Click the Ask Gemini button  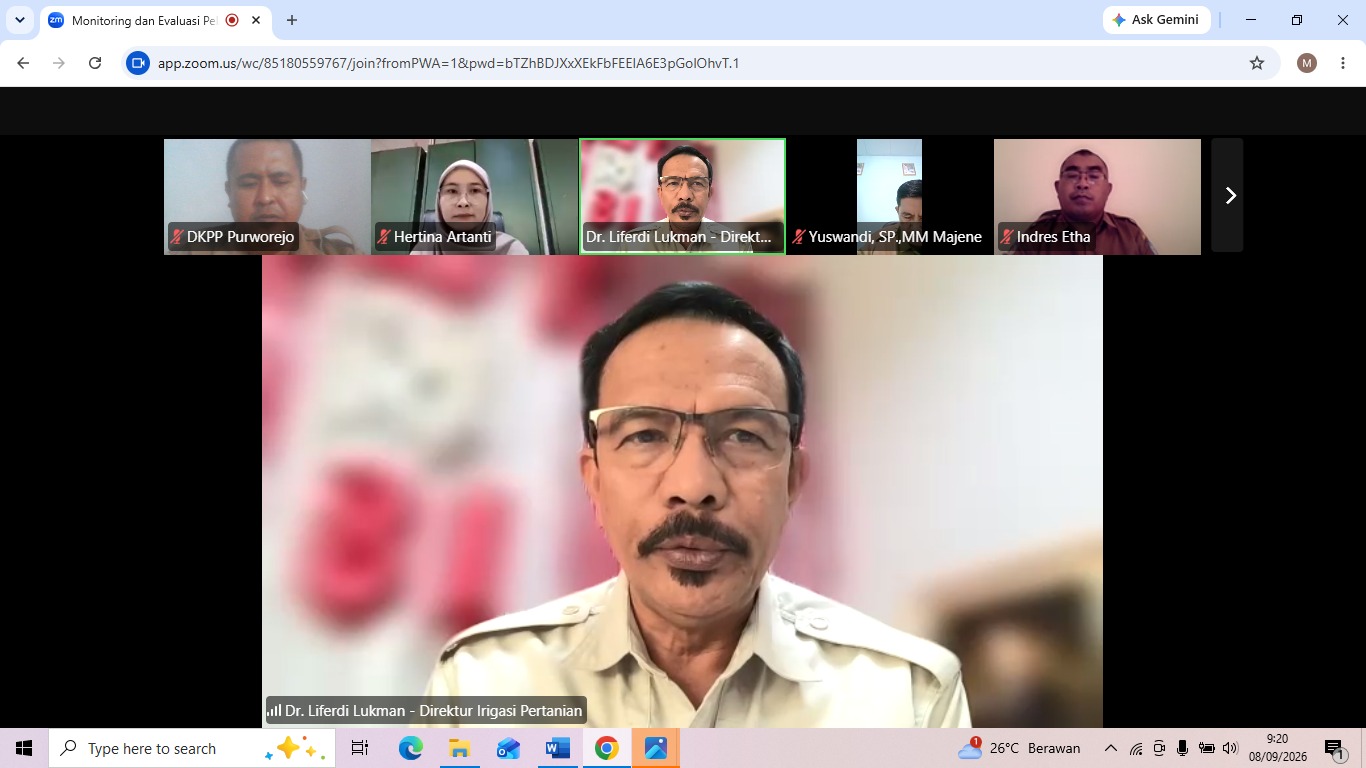pyautogui.click(x=1156, y=20)
